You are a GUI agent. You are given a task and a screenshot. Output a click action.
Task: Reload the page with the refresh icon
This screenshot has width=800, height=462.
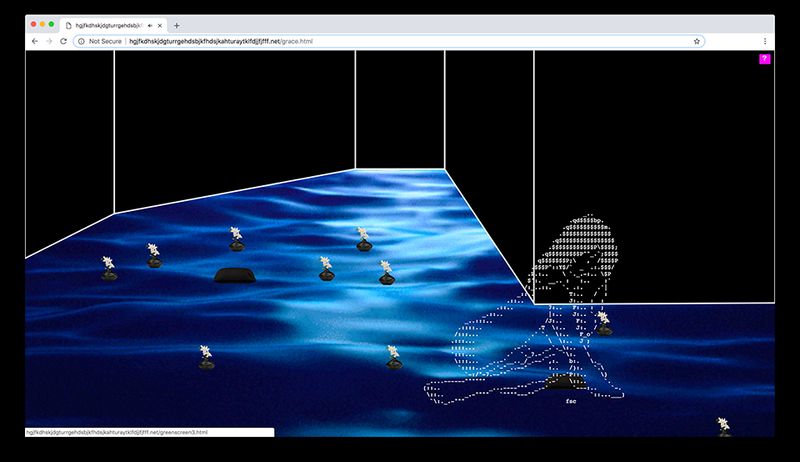[64, 41]
